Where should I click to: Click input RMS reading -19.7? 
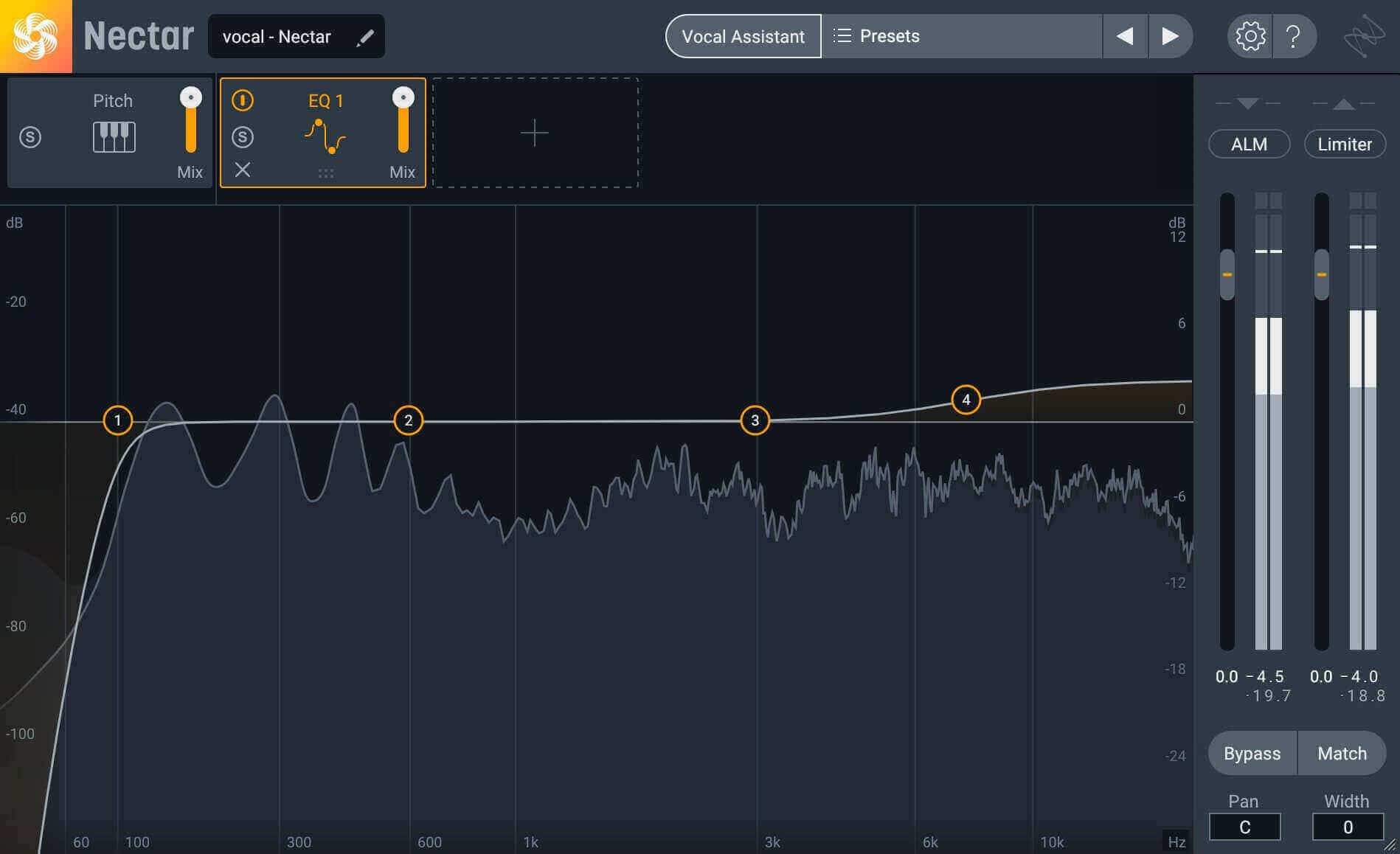[1269, 695]
